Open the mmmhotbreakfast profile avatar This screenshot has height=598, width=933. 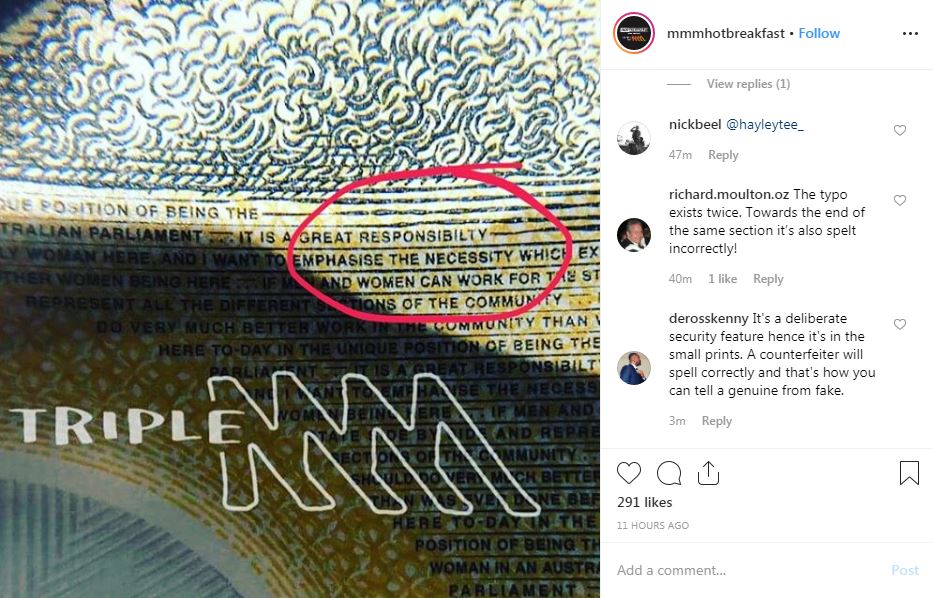[x=634, y=33]
